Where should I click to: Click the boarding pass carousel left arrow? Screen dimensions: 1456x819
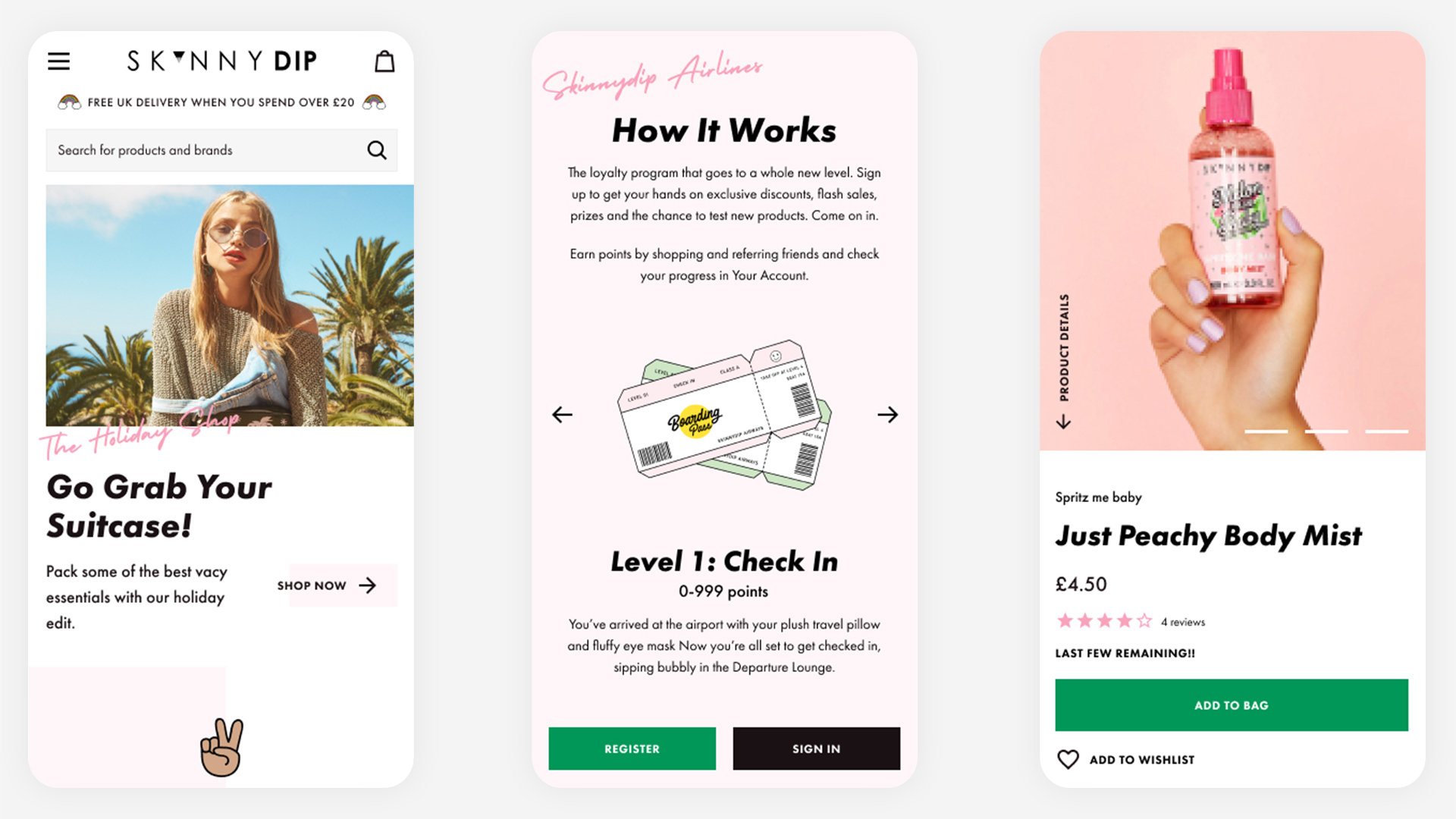(x=562, y=414)
